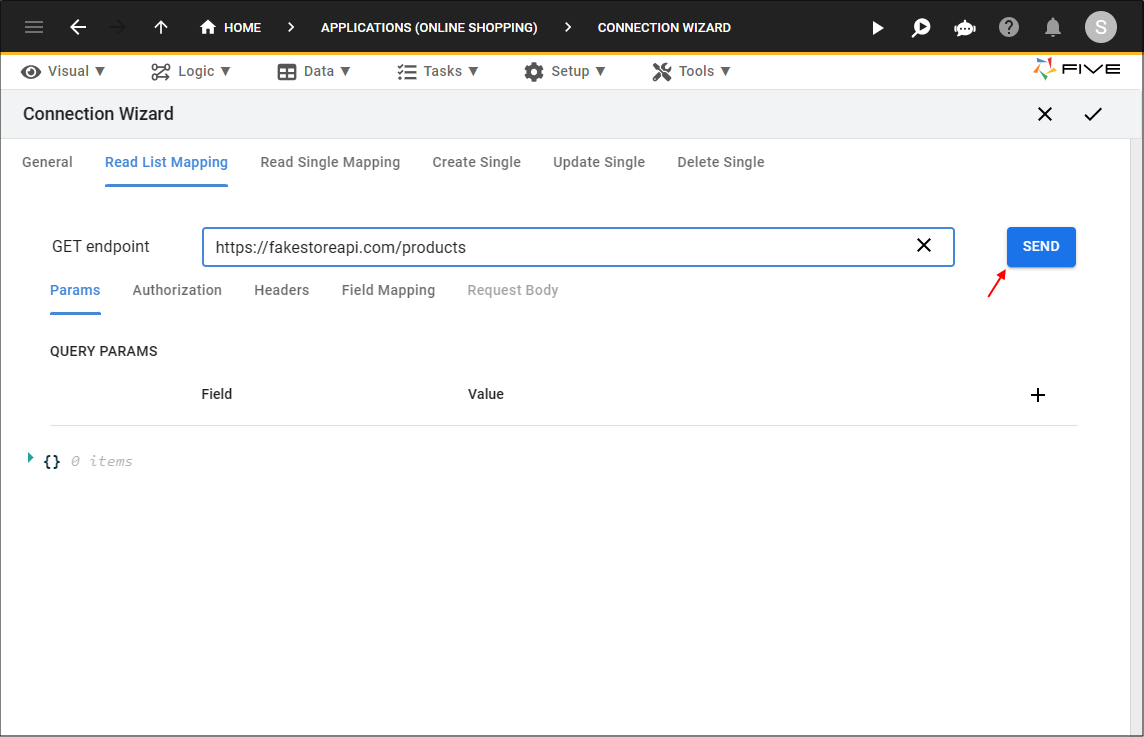Image resolution: width=1144 pixels, height=737 pixels.
Task: Open Applications (Online Shopping) breadcrumb
Action: point(429,28)
